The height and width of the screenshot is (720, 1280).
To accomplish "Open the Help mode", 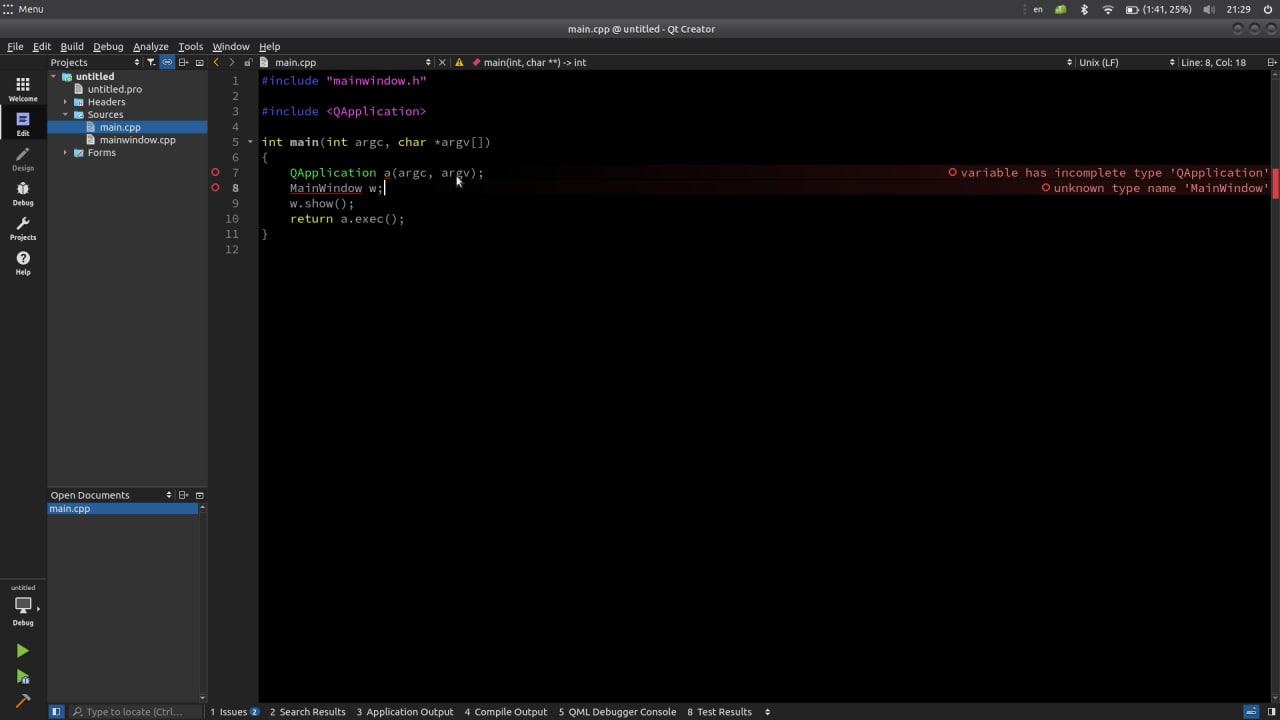I will tap(23, 264).
